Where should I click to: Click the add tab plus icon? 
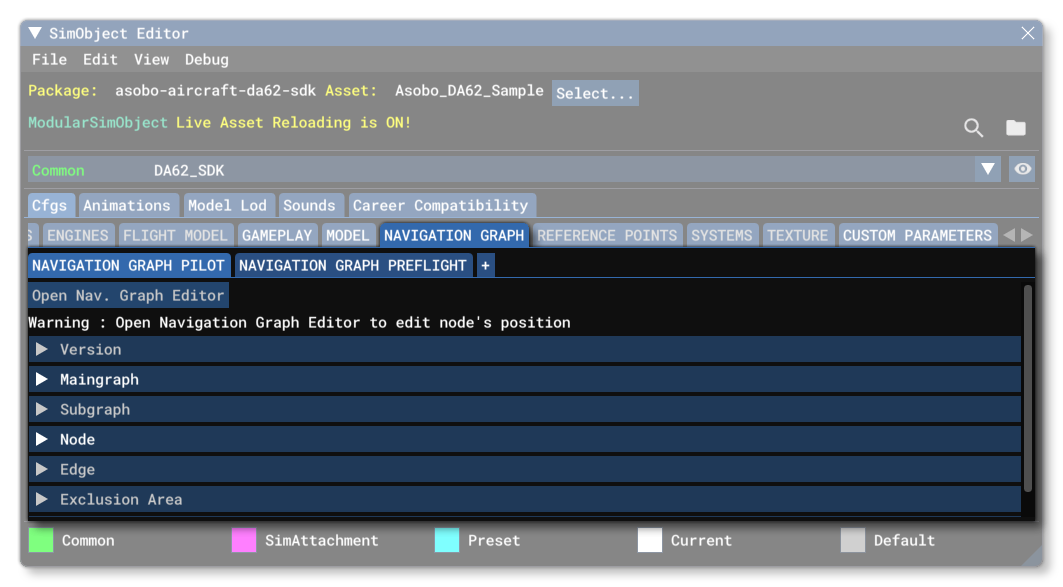[x=484, y=265]
